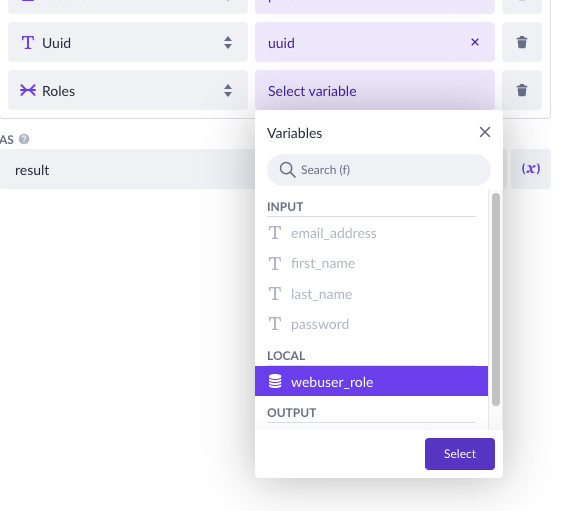Confirm with the Select button
Viewport: 566px width, 511px height.
click(x=460, y=454)
